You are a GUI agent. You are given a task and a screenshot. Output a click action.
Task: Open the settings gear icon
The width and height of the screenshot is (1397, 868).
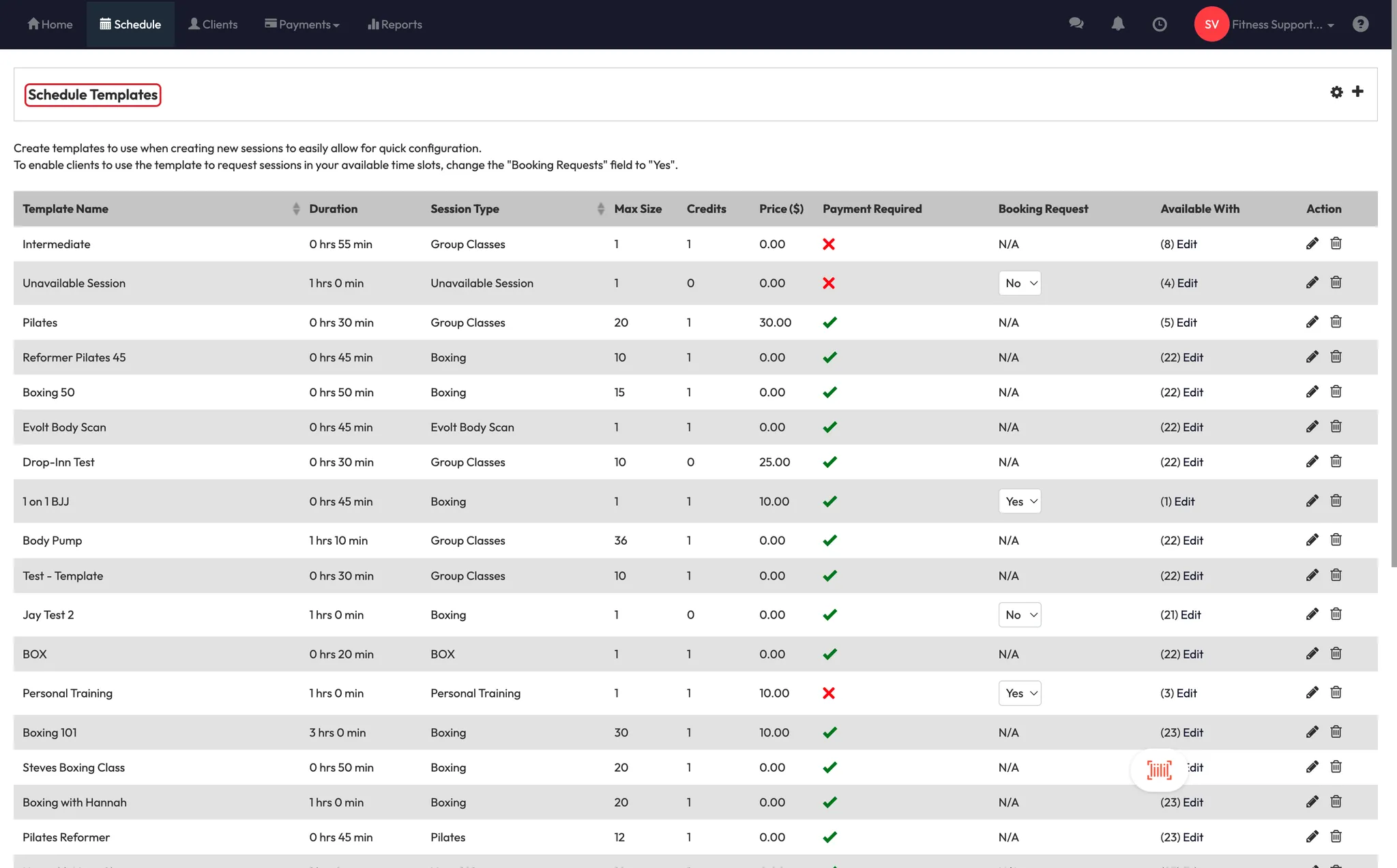tap(1336, 92)
